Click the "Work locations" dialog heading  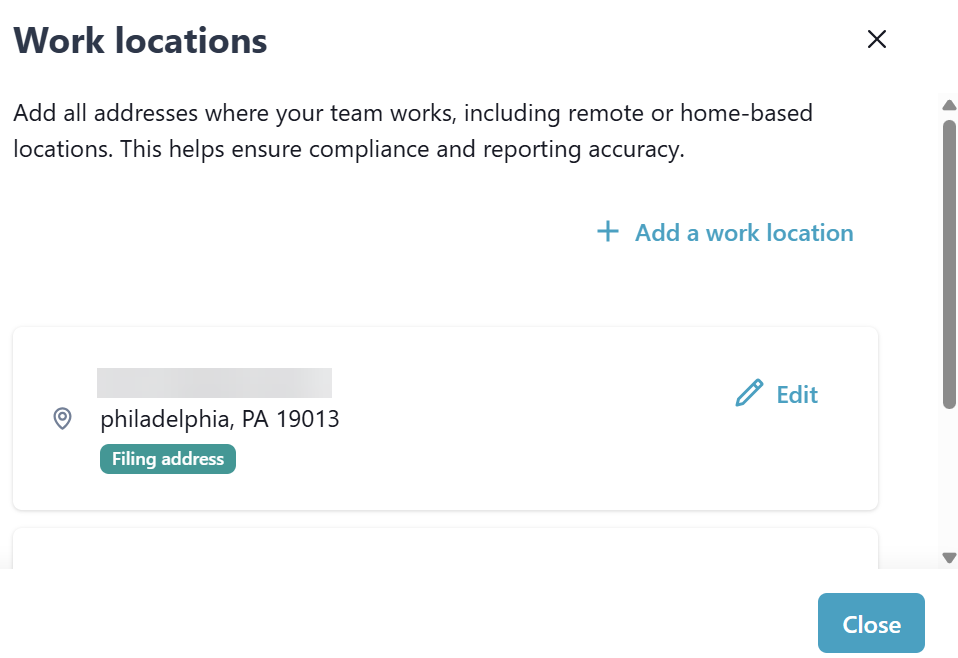pos(140,41)
